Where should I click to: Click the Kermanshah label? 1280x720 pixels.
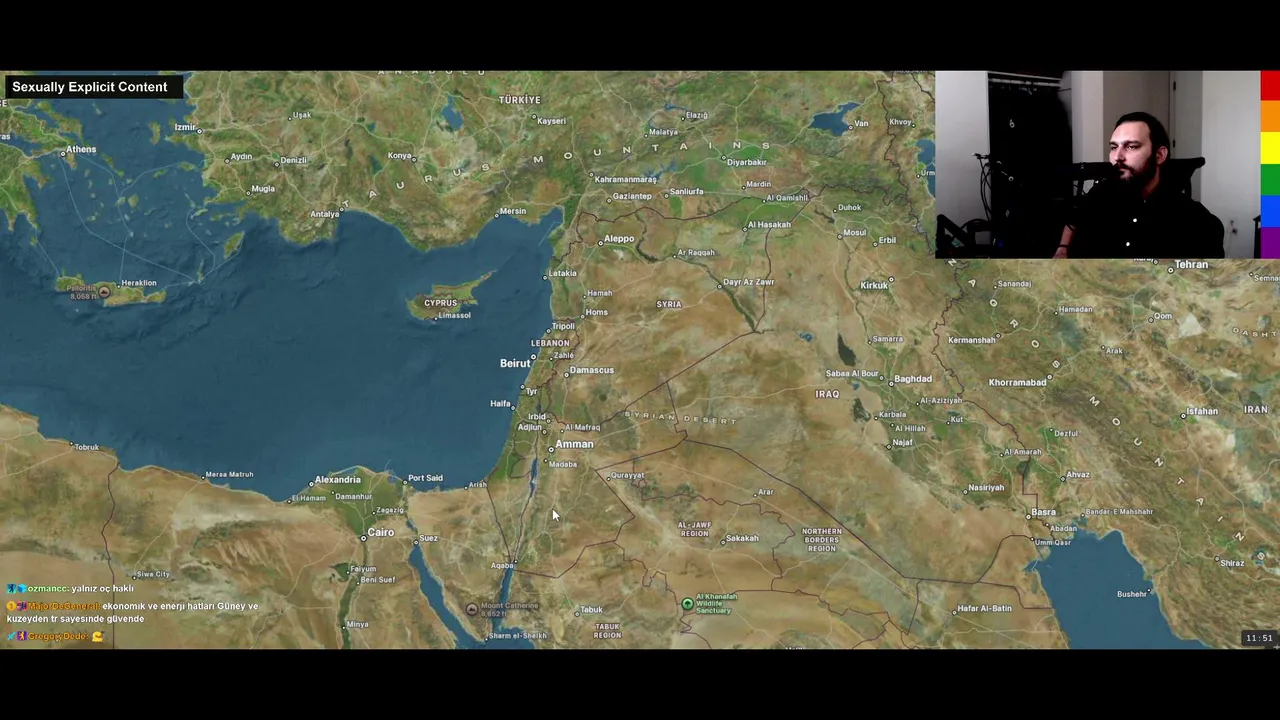tap(972, 340)
